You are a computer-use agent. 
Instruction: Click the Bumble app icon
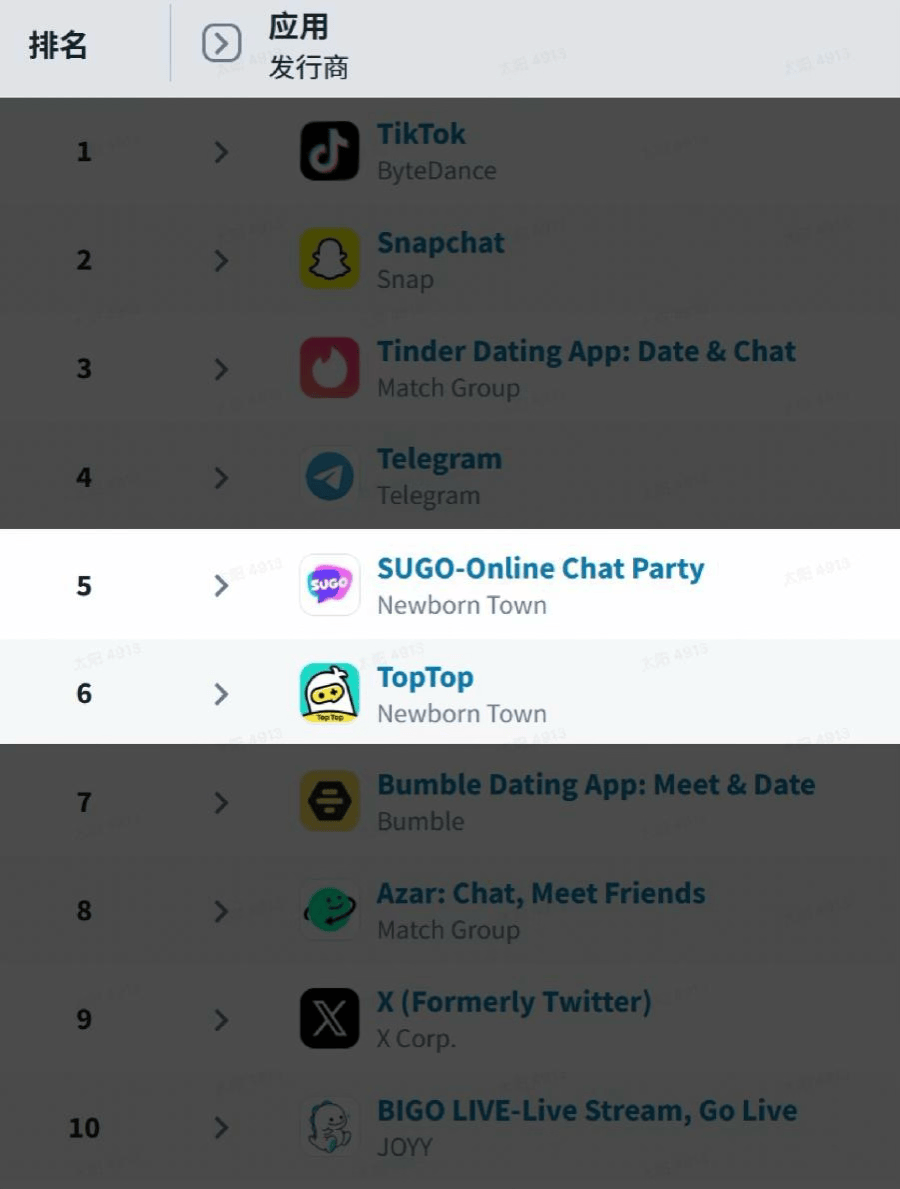point(329,802)
